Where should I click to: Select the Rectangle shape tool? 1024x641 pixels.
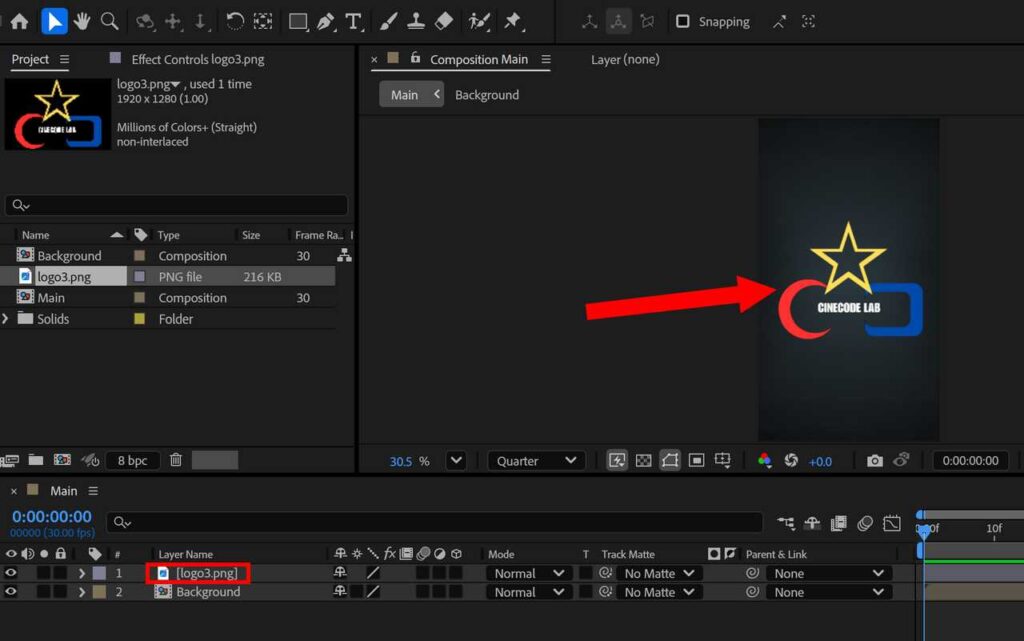point(298,22)
